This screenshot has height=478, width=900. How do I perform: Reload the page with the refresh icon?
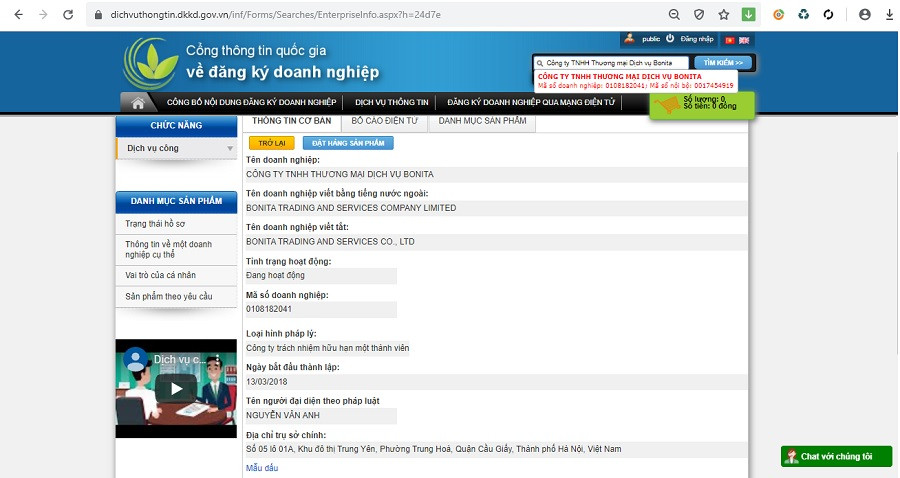[x=68, y=15]
